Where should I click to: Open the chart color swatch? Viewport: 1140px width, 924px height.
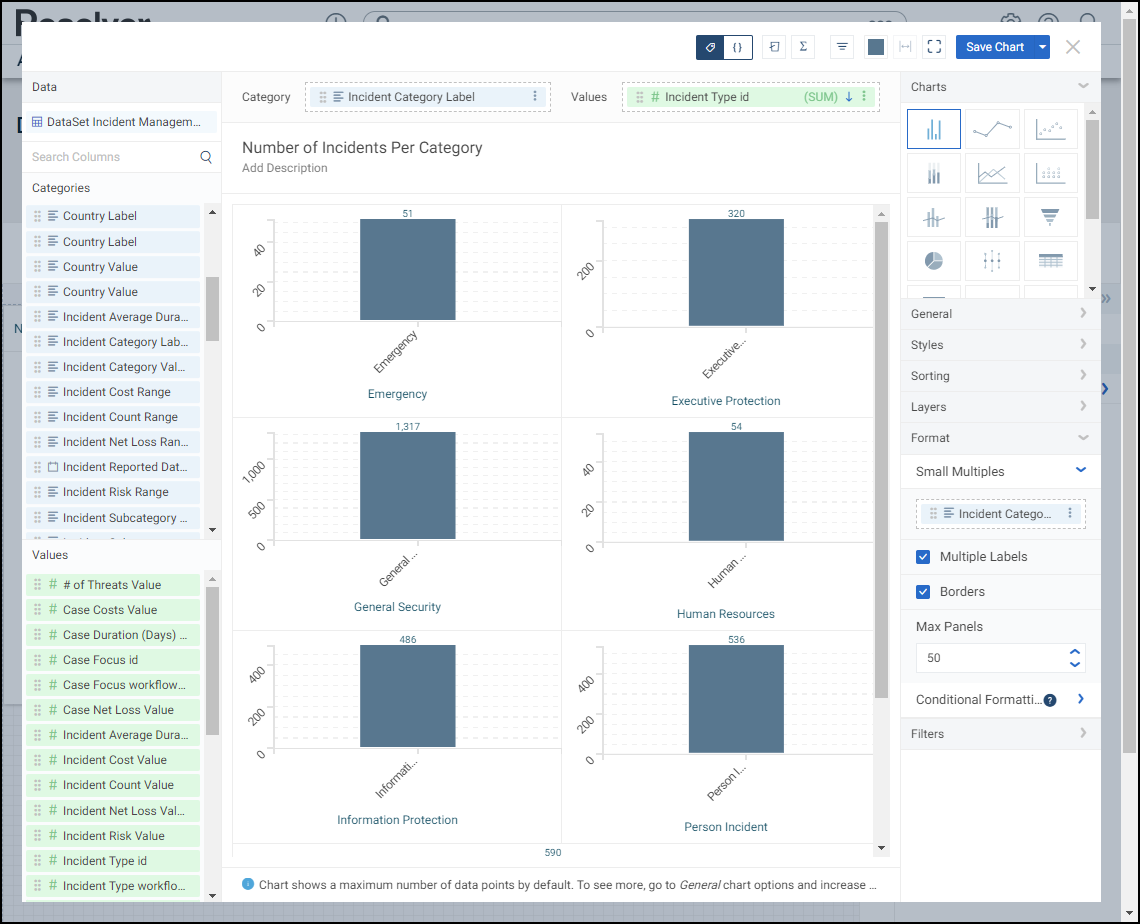(x=876, y=47)
